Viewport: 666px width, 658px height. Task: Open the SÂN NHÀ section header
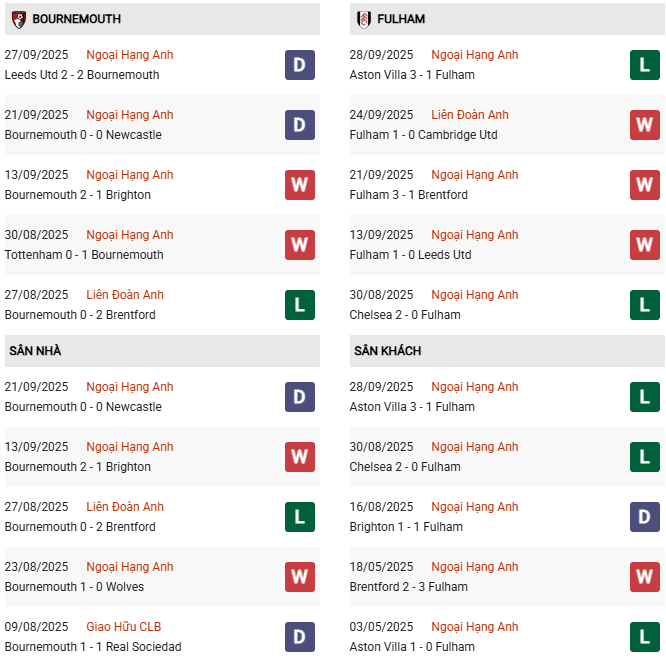[x=35, y=351]
